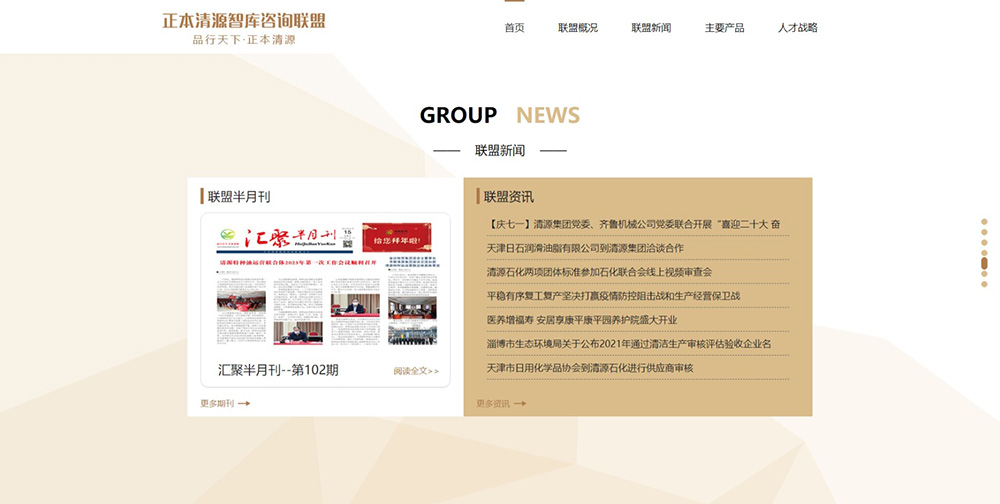Click the 正本清源智库咨询联盟 site logo
1000x504 pixels.
point(244,27)
